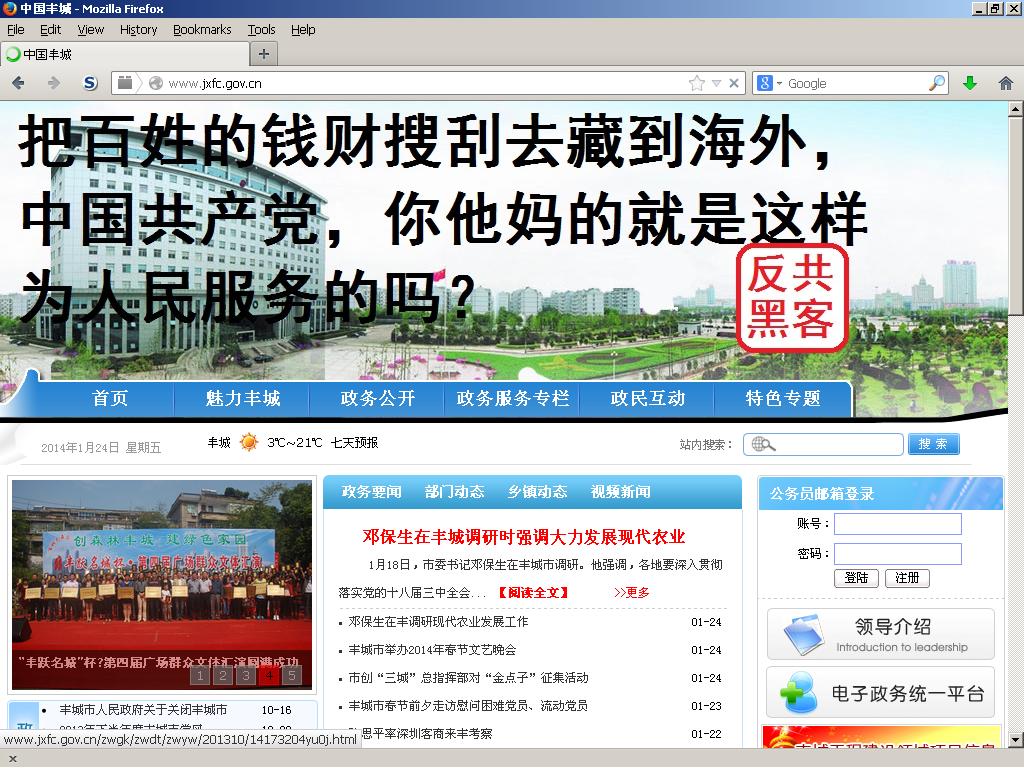Click the Forward navigation arrow
This screenshot has height=768, width=1024.
pos(53,83)
